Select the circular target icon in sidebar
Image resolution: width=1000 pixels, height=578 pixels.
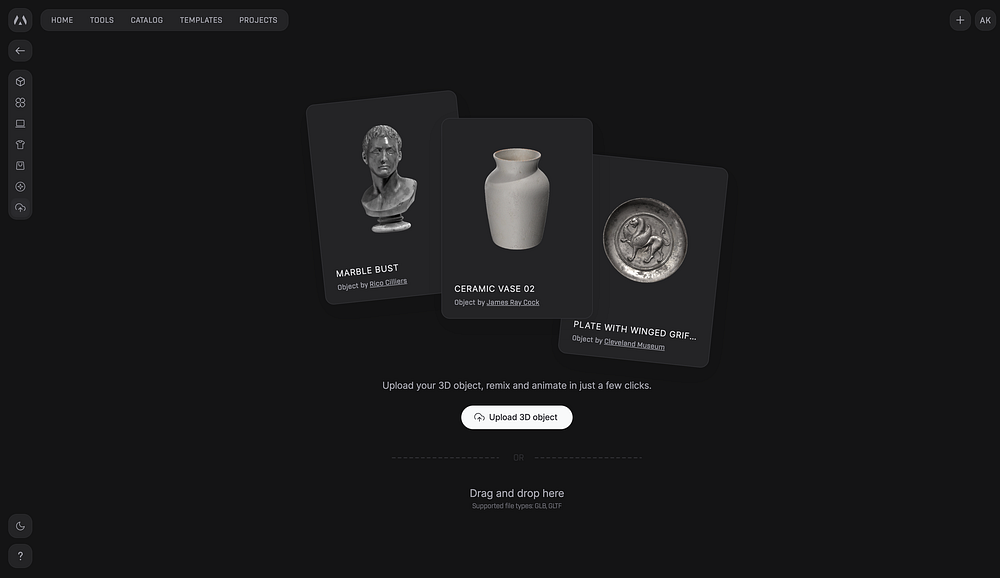[20, 187]
